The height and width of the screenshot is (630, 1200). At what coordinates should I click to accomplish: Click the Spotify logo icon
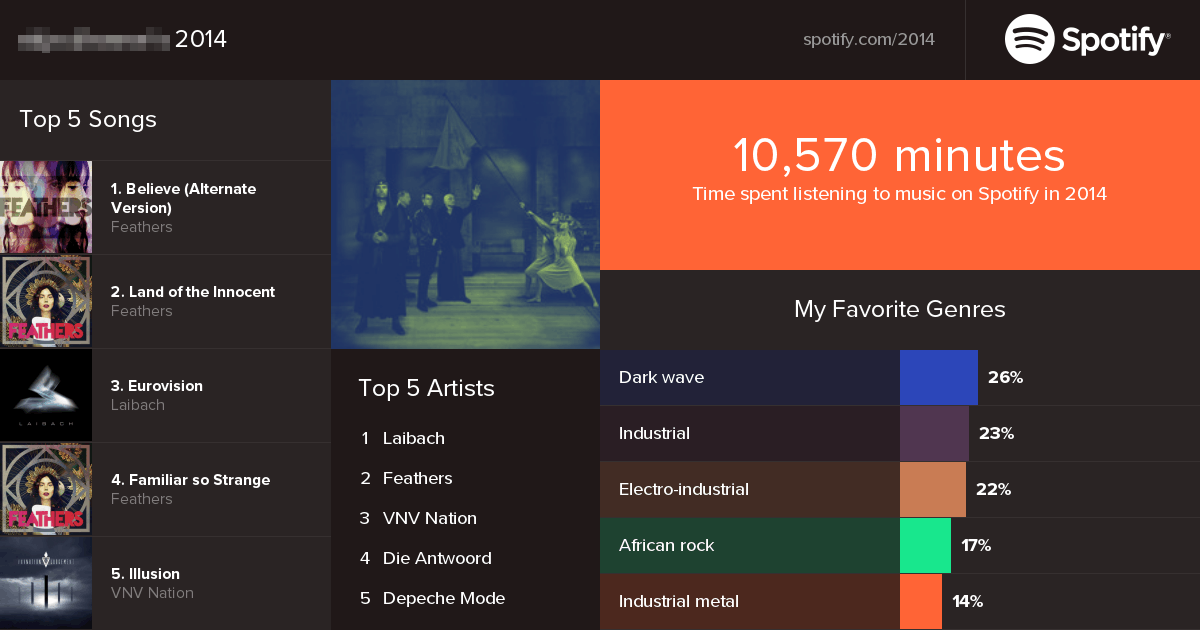pos(1030,40)
